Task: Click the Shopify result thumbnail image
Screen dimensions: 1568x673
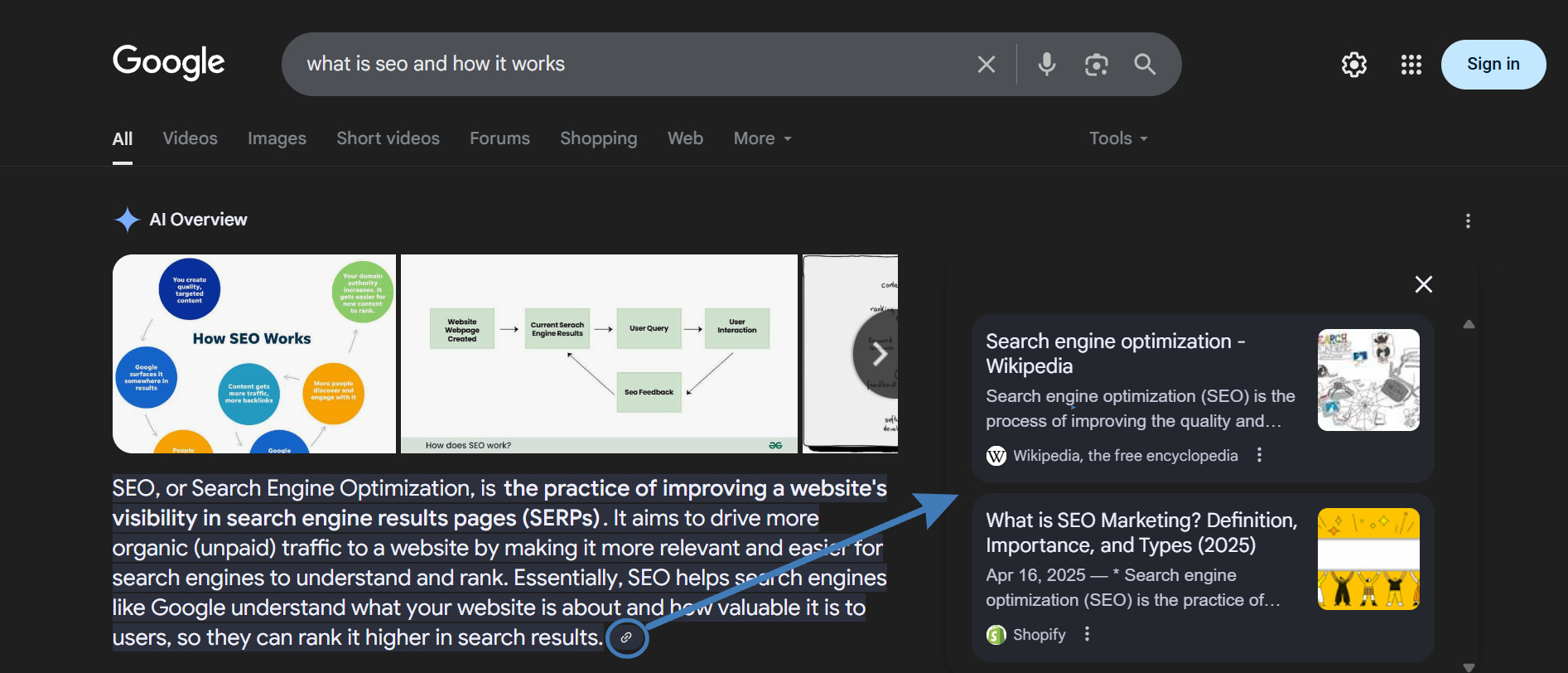Action: tap(1368, 559)
